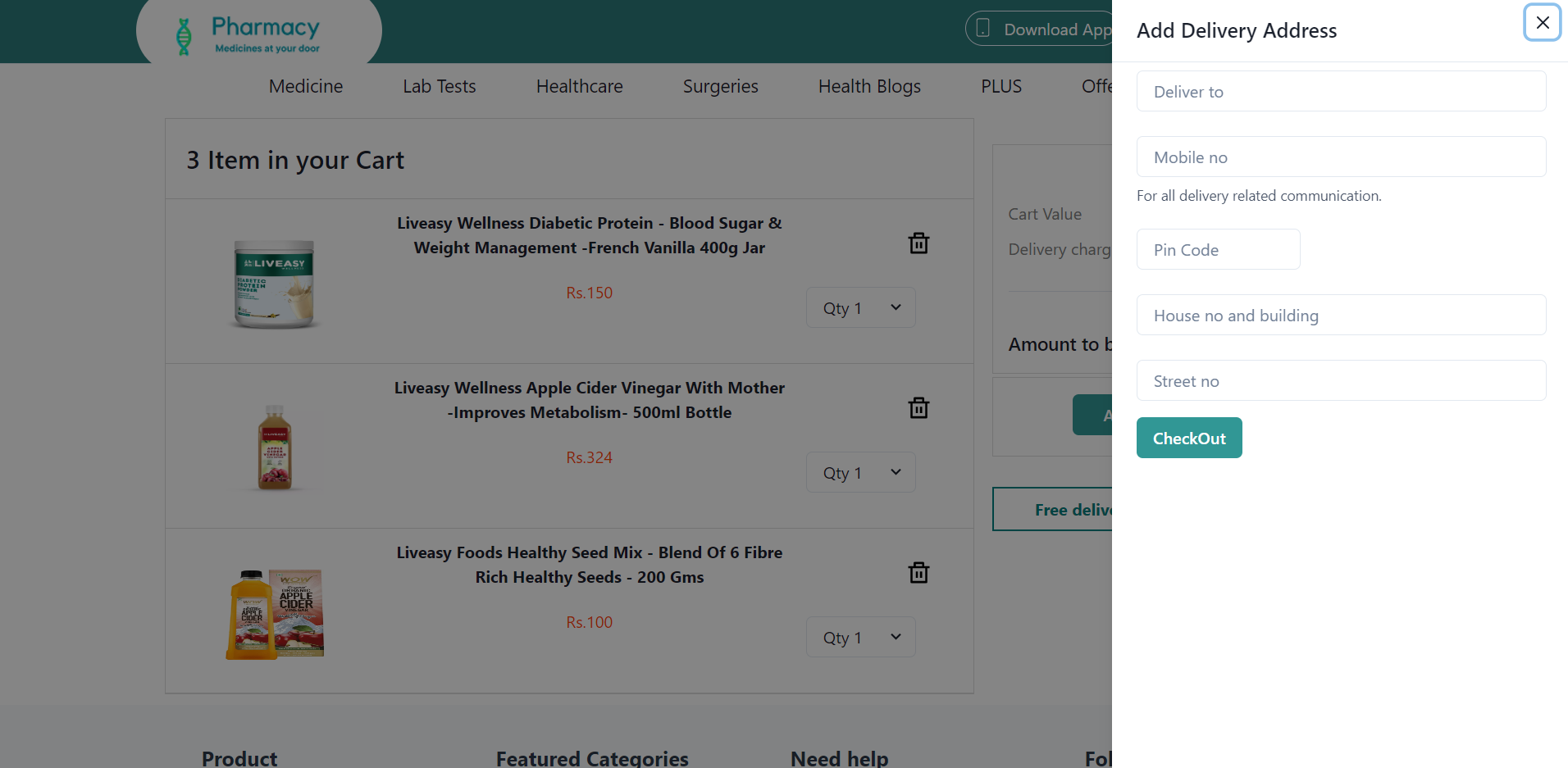Image resolution: width=1568 pixels, height=768 pixels.
Task: Delete Diabetic Protein item with trash icon
Action: pos(918,243)
